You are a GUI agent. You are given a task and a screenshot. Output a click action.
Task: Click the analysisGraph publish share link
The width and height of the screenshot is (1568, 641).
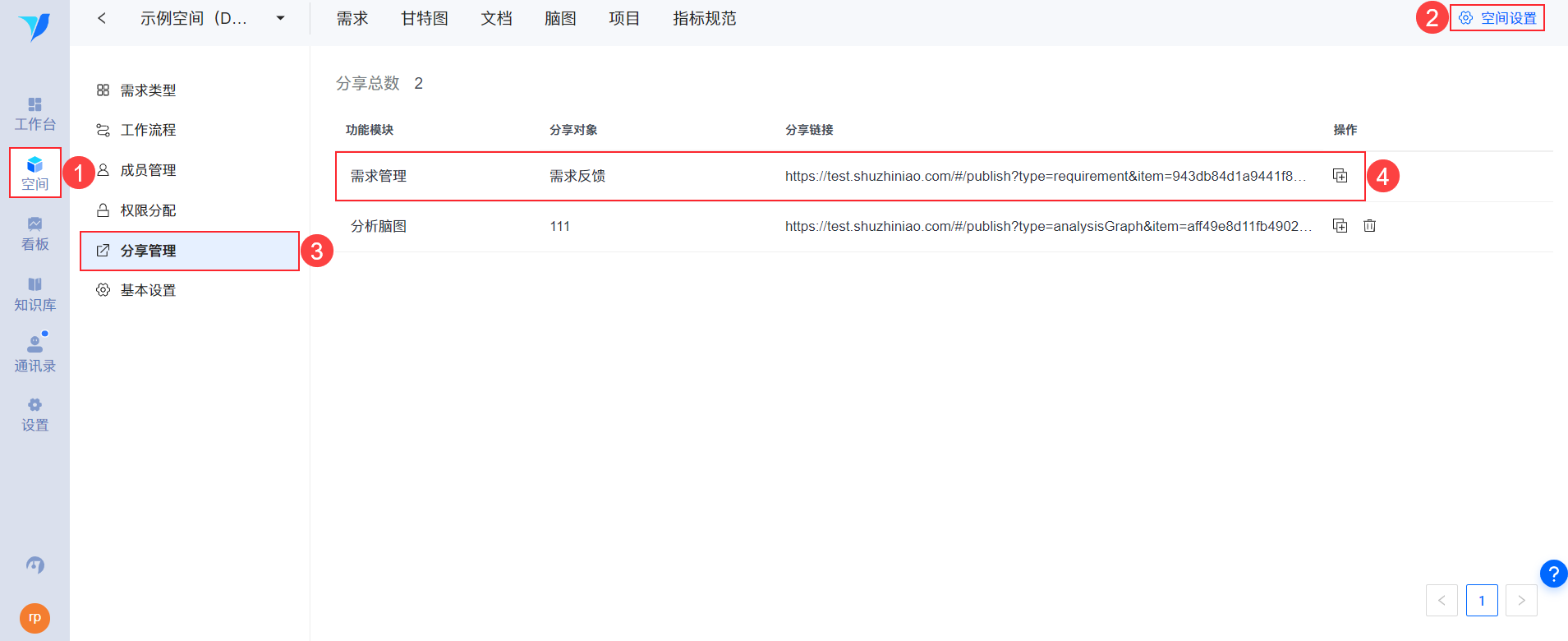pos(1048,226)
